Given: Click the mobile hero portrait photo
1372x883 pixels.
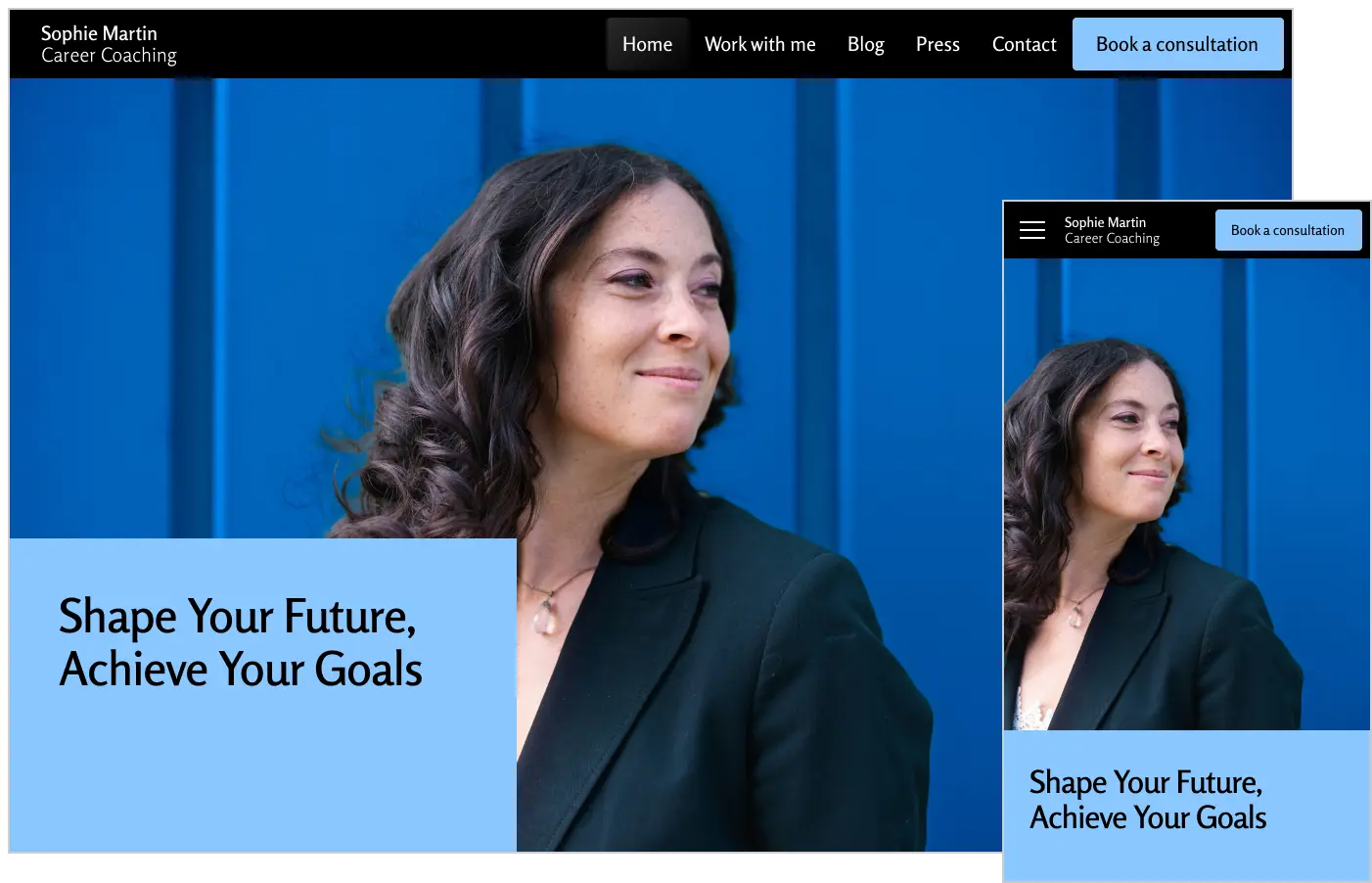Looking at the screenshot, I should (x=1186, y=494).
